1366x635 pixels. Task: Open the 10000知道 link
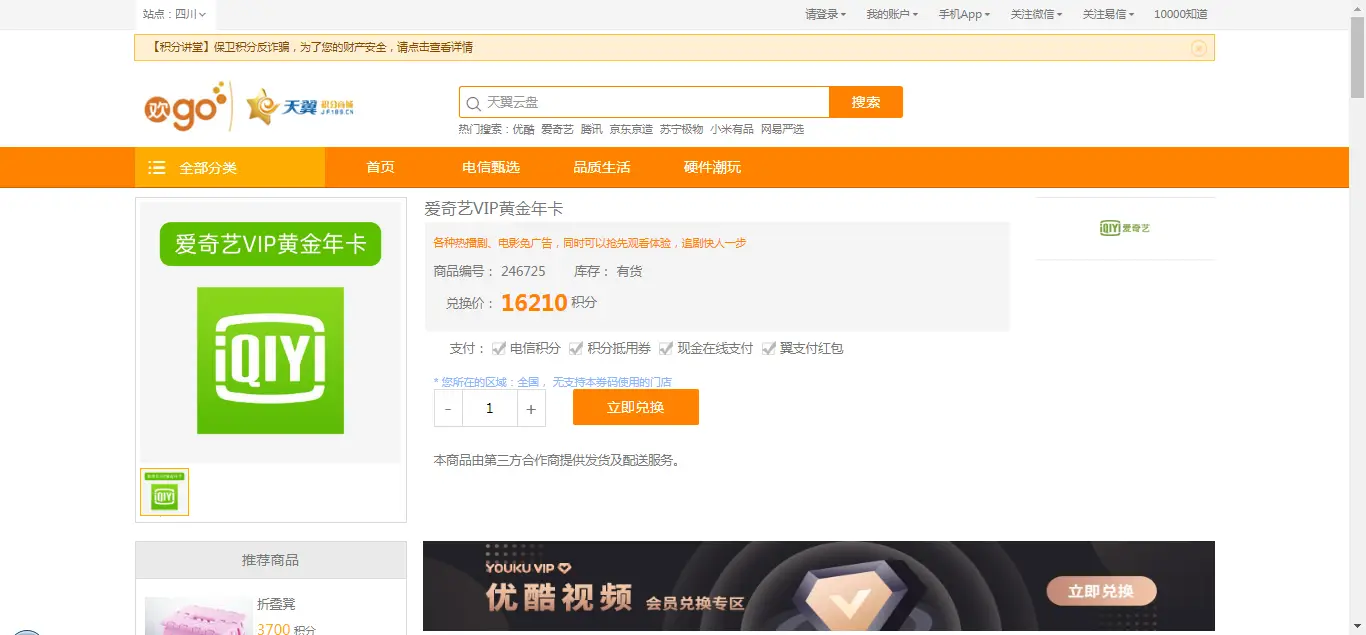1181,14
